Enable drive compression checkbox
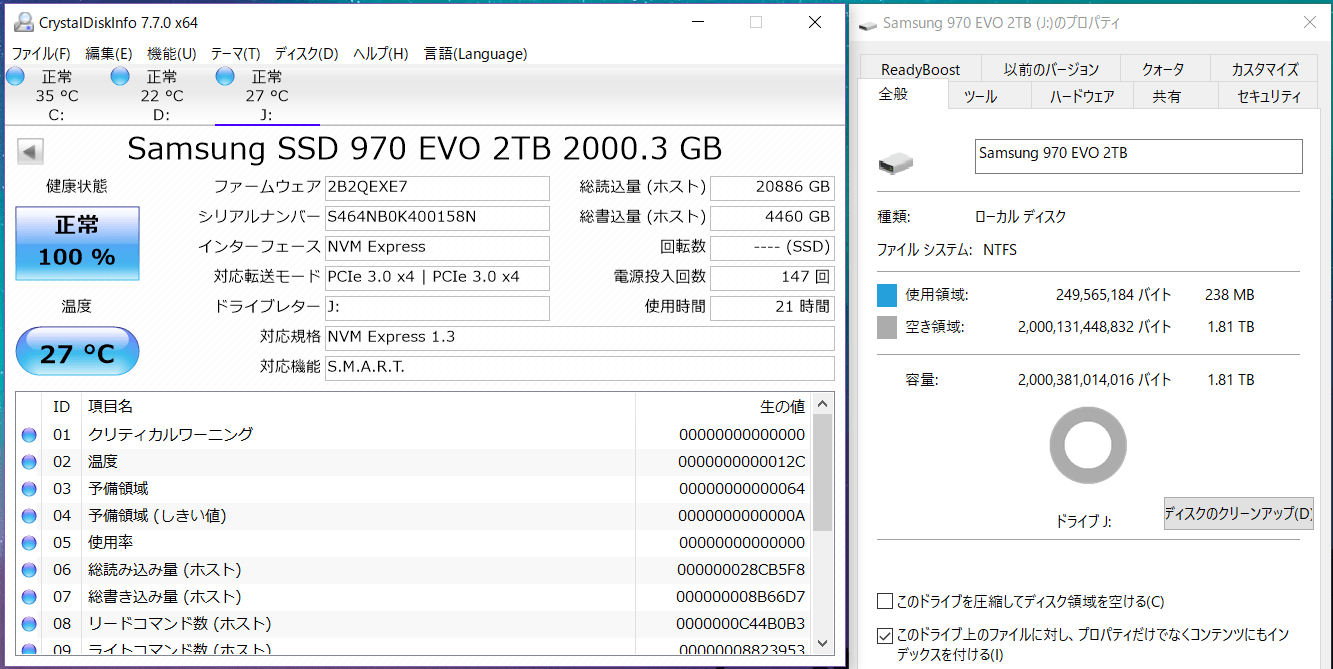Viewport: 1333px width, 669px height. pyautogui.click(x=884, y=601)
